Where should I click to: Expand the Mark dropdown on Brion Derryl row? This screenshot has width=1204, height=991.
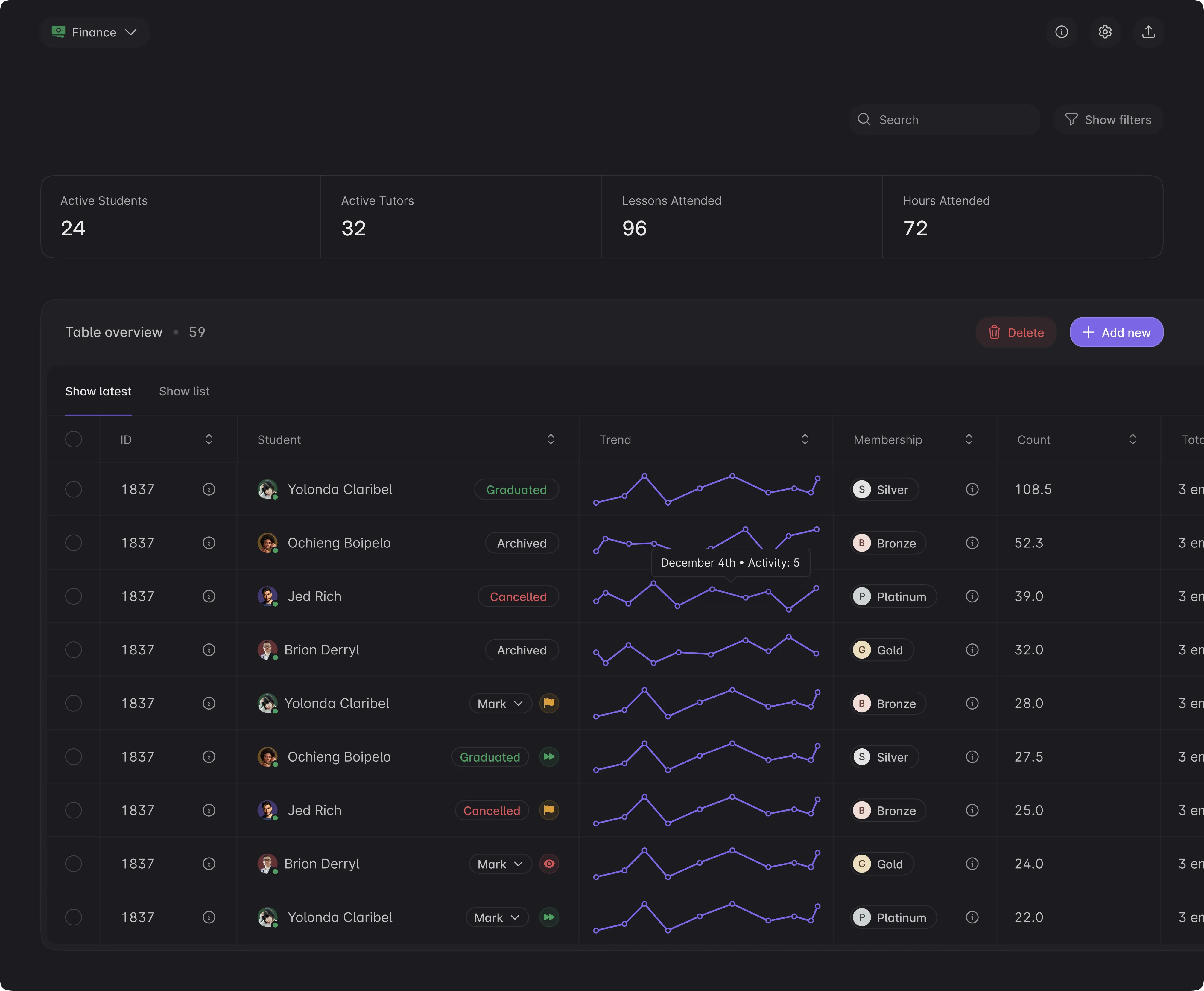point(500,864)
